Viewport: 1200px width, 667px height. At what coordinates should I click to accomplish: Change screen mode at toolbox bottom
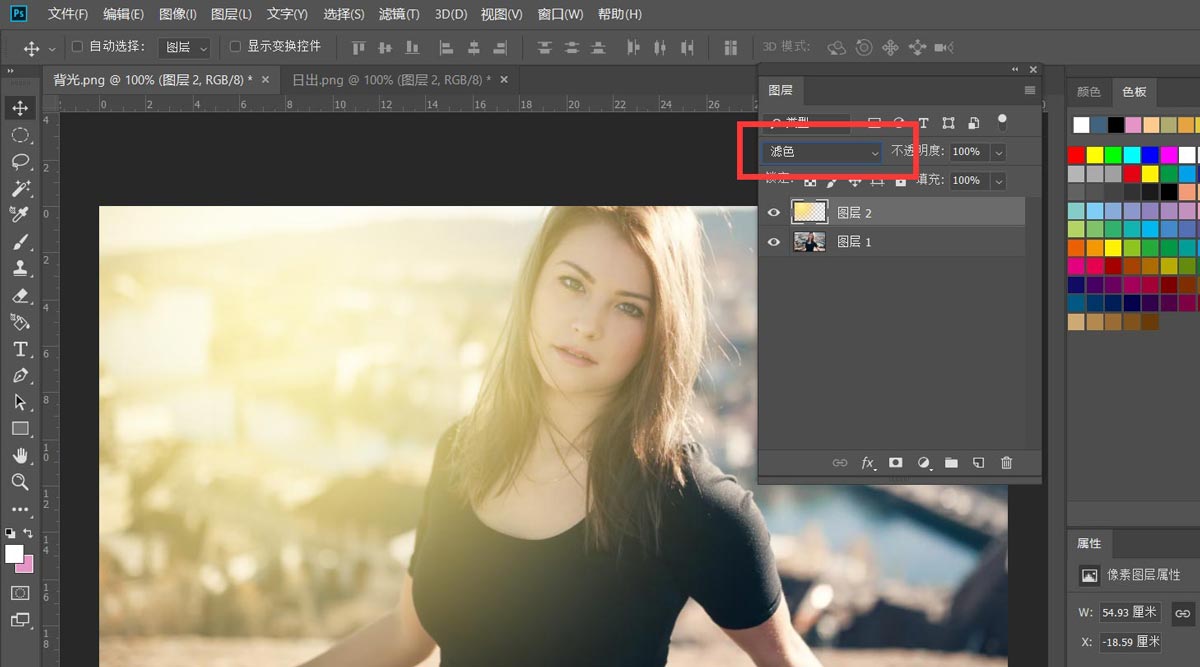(20, 620)
